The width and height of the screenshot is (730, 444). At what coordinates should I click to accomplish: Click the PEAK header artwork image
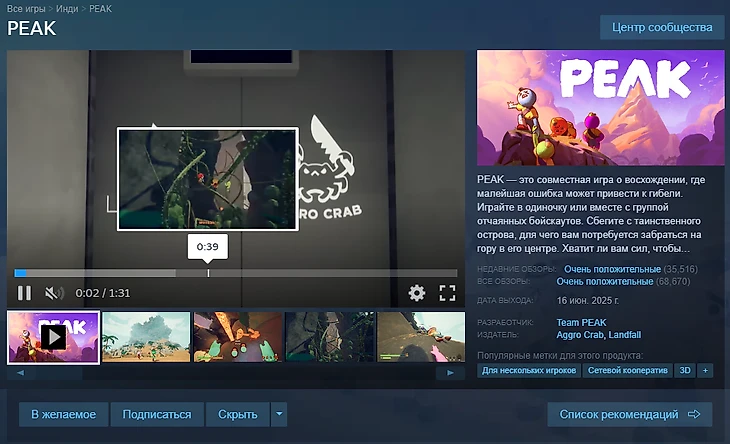[601, 108]
